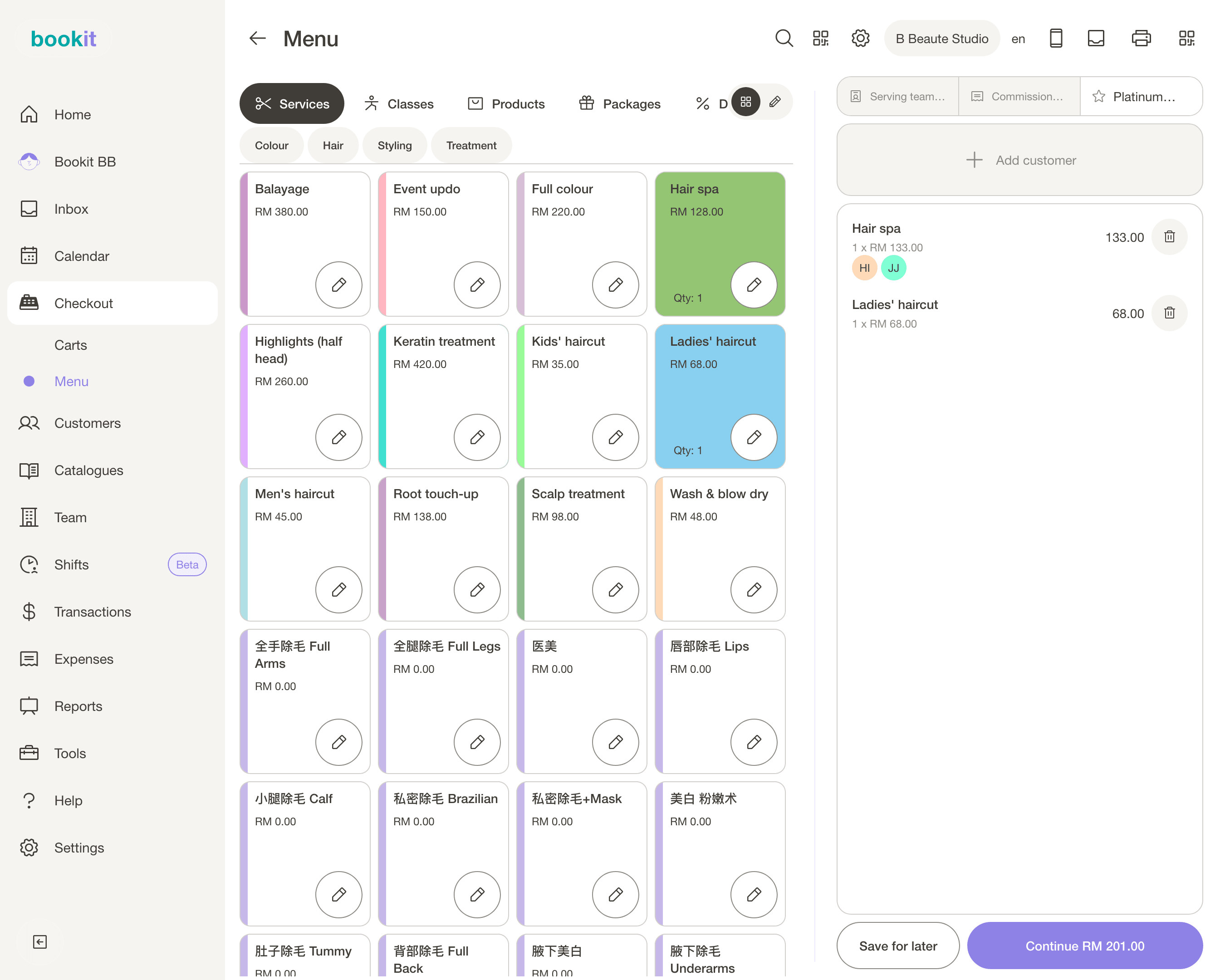Image resolution: width=1225 pixels, height=980 pixels.
Task: Click the back arrow next to Menu
Action: (257, 39)
